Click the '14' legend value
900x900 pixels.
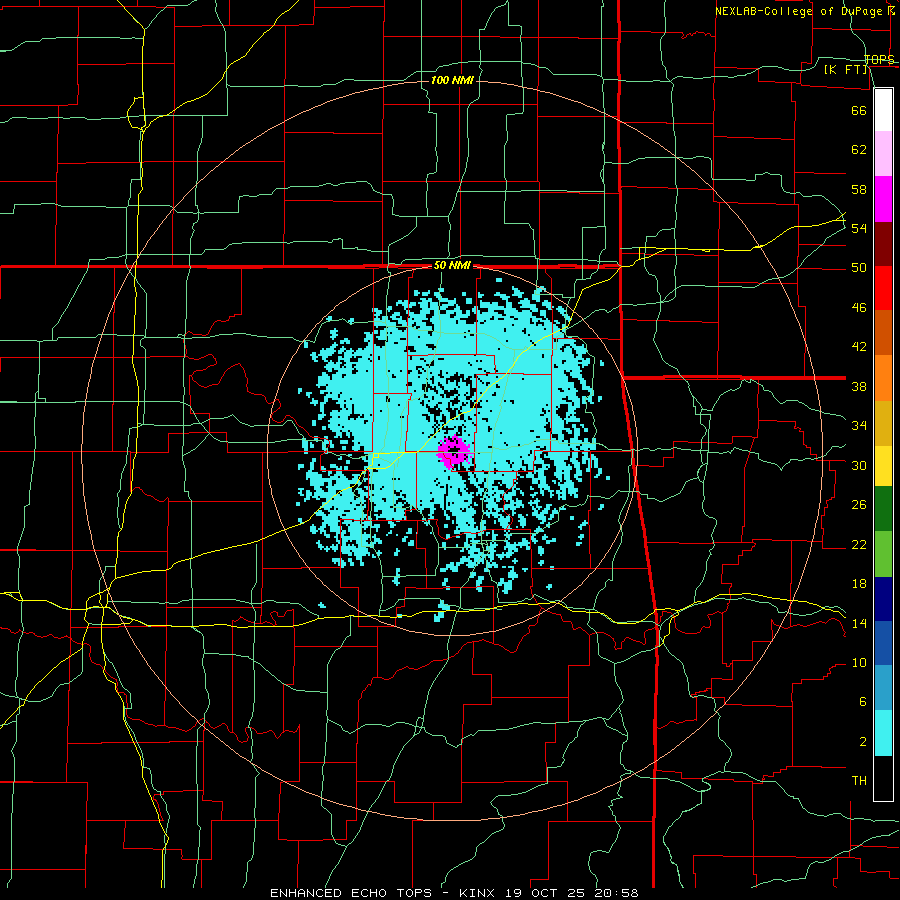coord(859,623)
